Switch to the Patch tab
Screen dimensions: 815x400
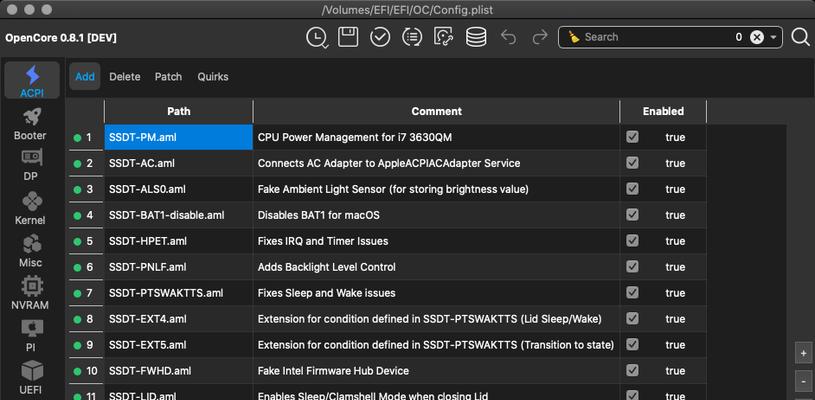coord(168,76)
